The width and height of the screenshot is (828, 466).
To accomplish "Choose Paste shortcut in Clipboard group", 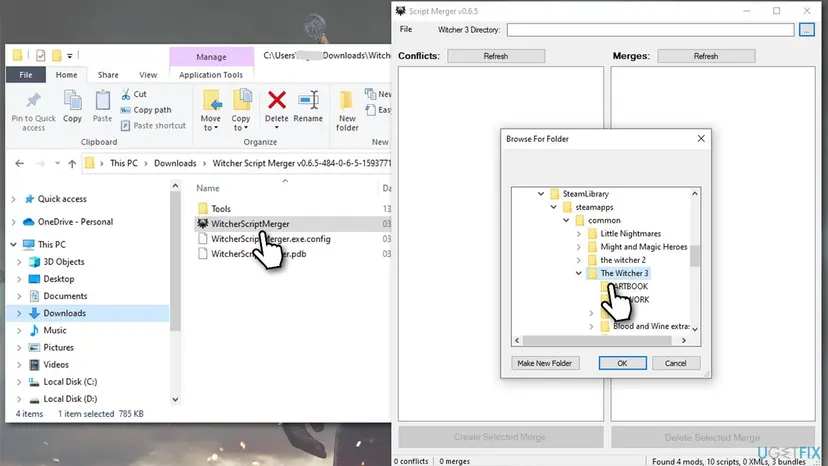I will pos(153,126).
